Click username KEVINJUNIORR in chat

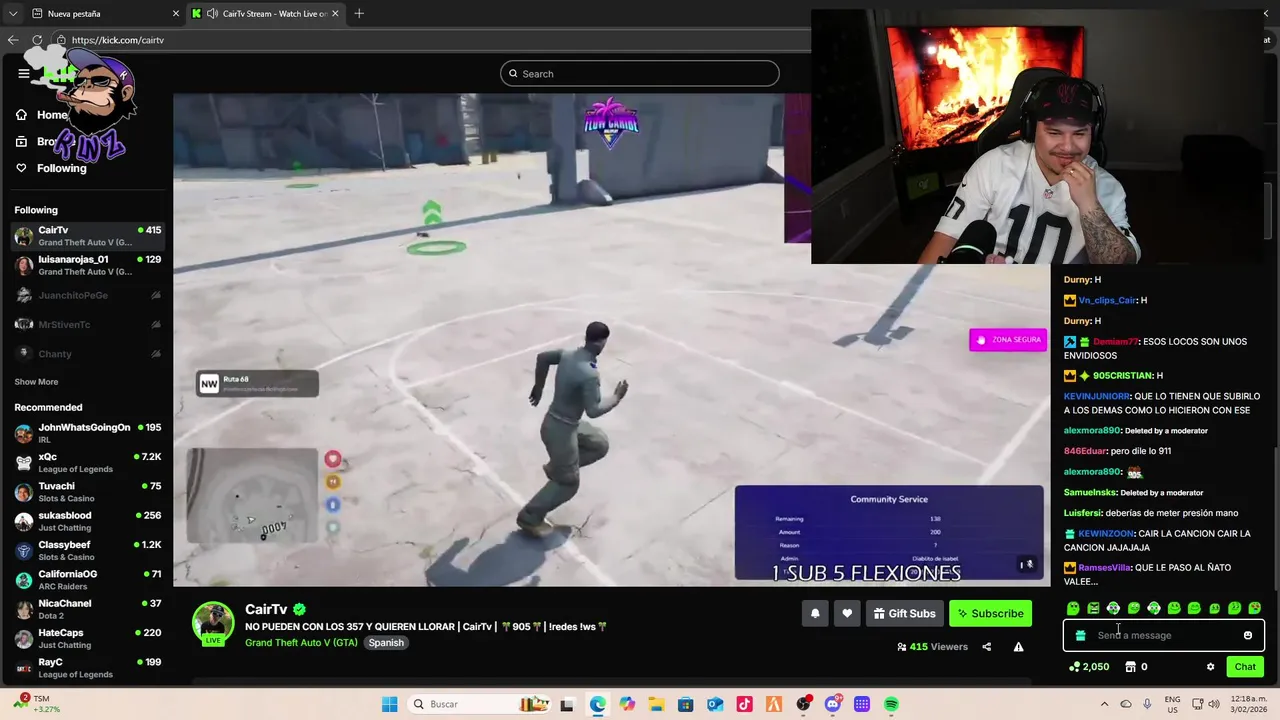click(x=1097, y=396)
